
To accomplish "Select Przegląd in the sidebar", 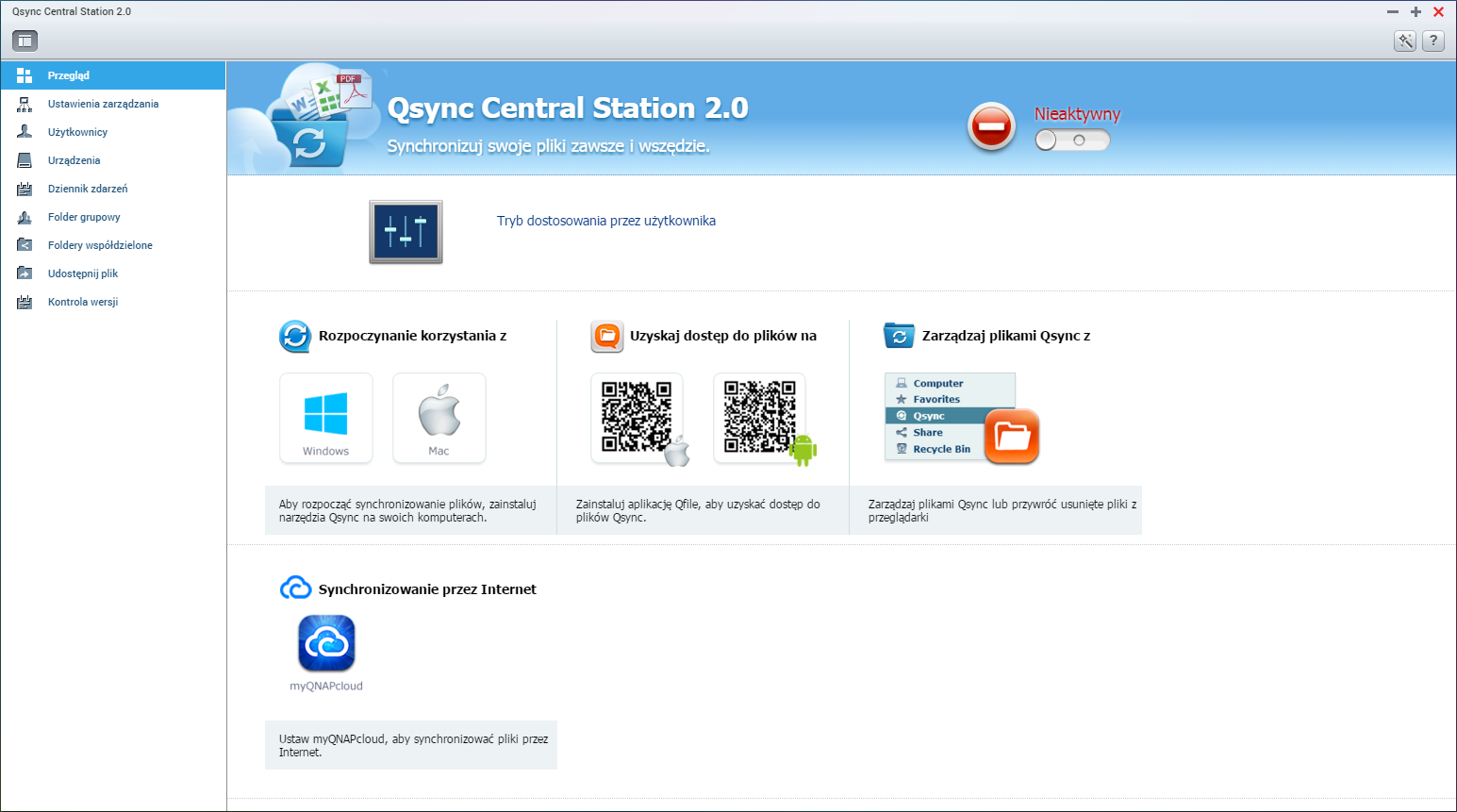I will (113, 75).
